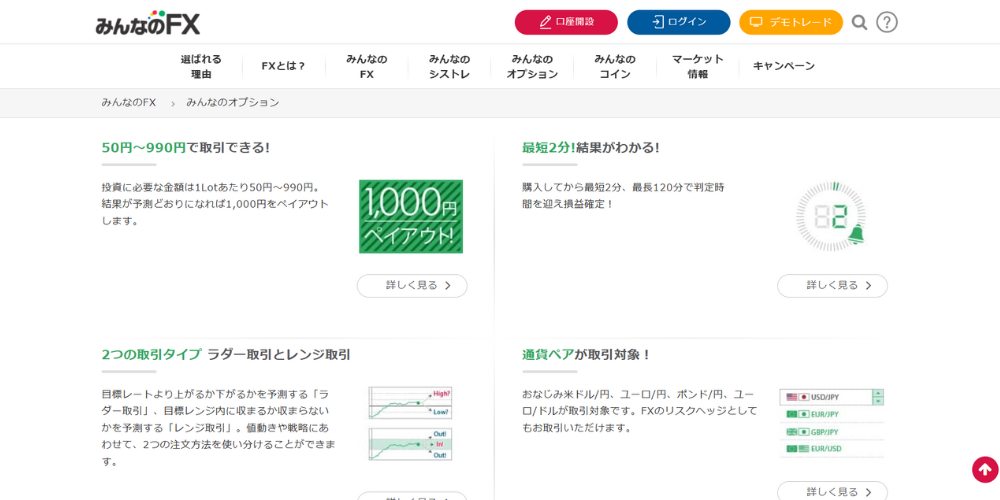The height and width of the screenshot is (500, 1000).
Task: Open the FXとは？ menu item
Action: click(x=284, y=66)
